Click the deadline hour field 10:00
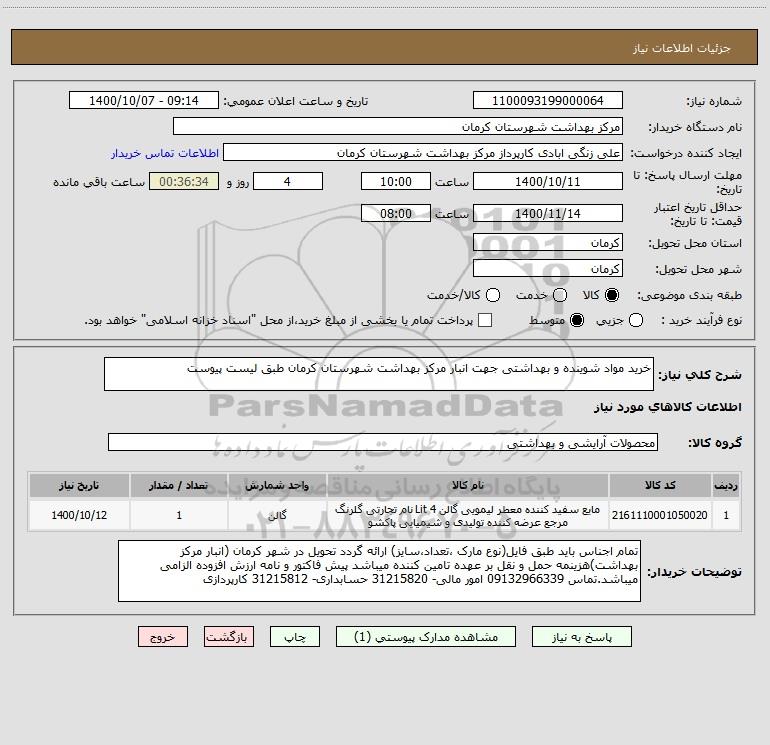This screenshot has width=770, height=745. click(x=396, y=182)
